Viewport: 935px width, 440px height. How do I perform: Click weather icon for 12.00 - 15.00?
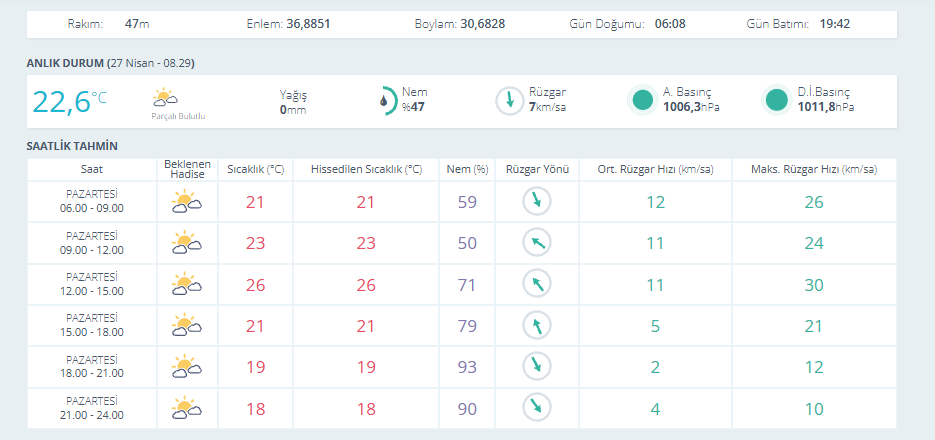click(x=187, y=284)
